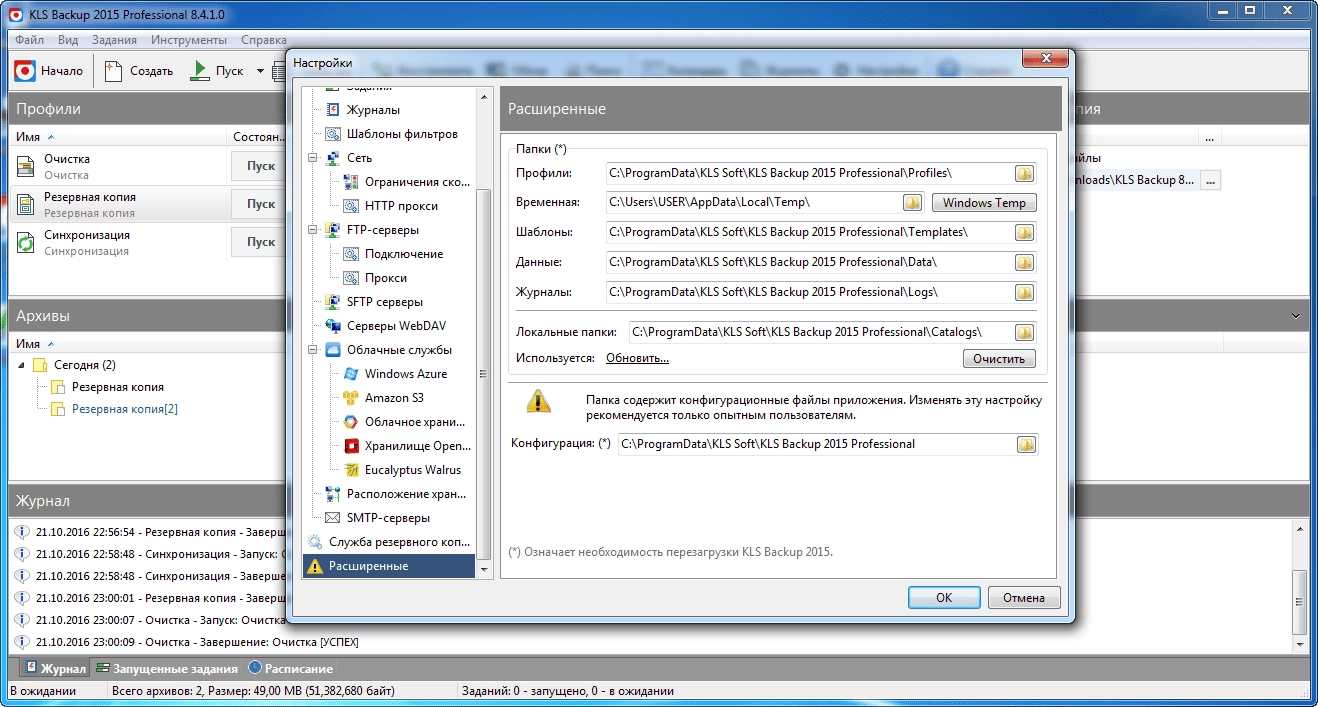Run the Очистка profile with Пуск
This screenshot has height=707, width=1318.
point(260,166)
